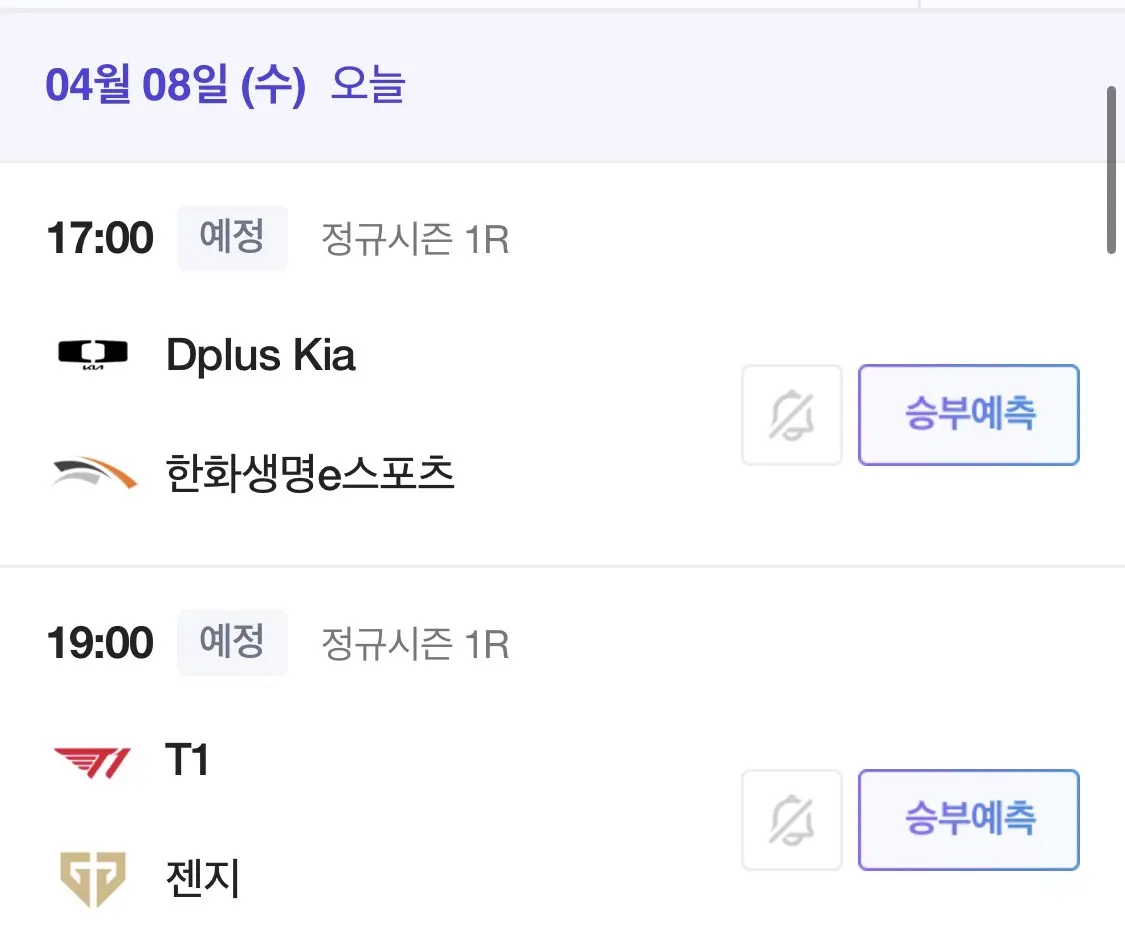Screen dimensions: 1125x942
Task: Click the 예정 status badge at 19:00
Action: [x=232, y=642]
